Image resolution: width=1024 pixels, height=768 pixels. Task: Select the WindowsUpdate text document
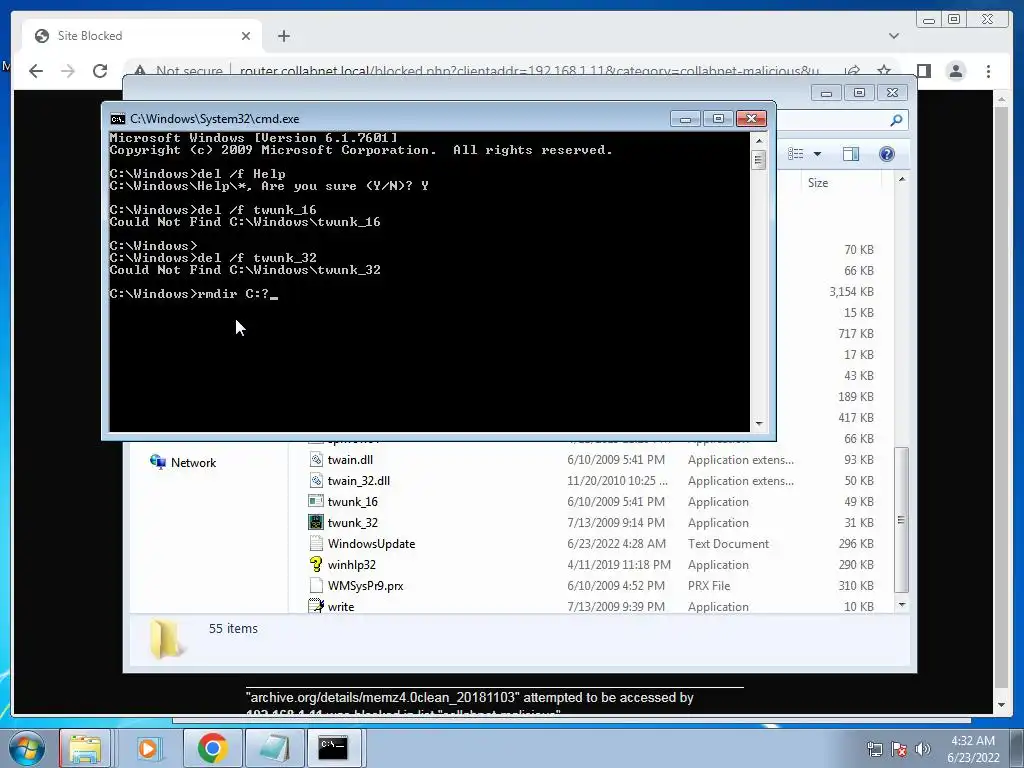(x=371, y=543)
